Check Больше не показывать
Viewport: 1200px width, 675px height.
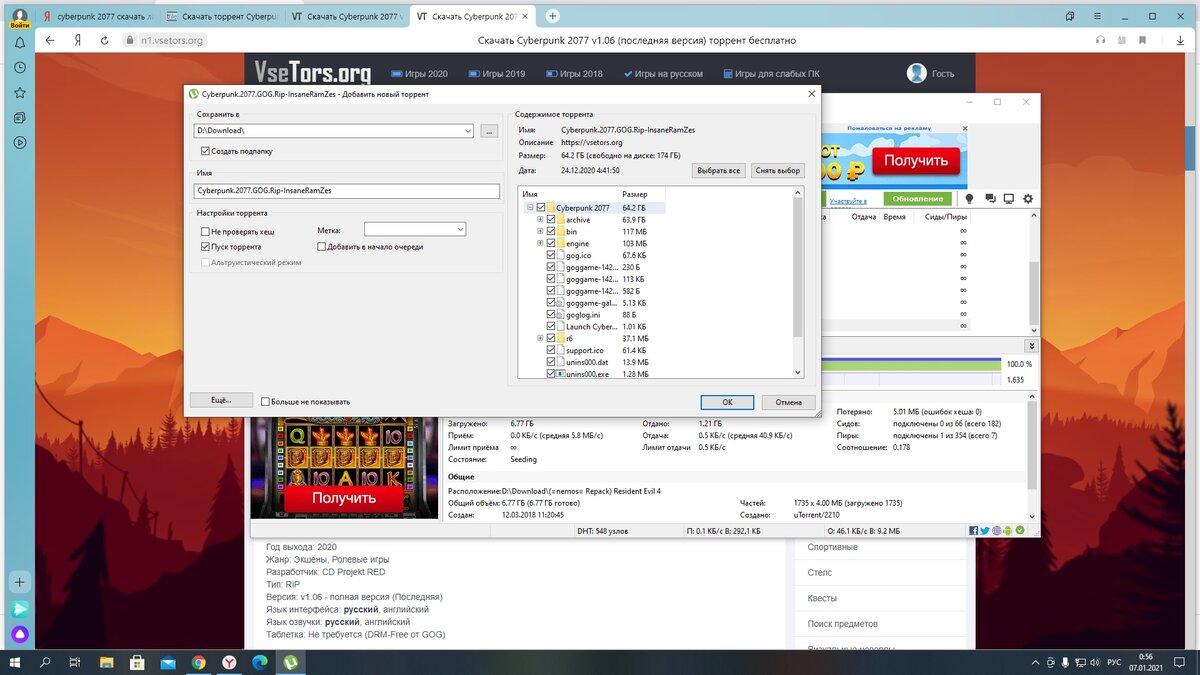pos(265,401)
